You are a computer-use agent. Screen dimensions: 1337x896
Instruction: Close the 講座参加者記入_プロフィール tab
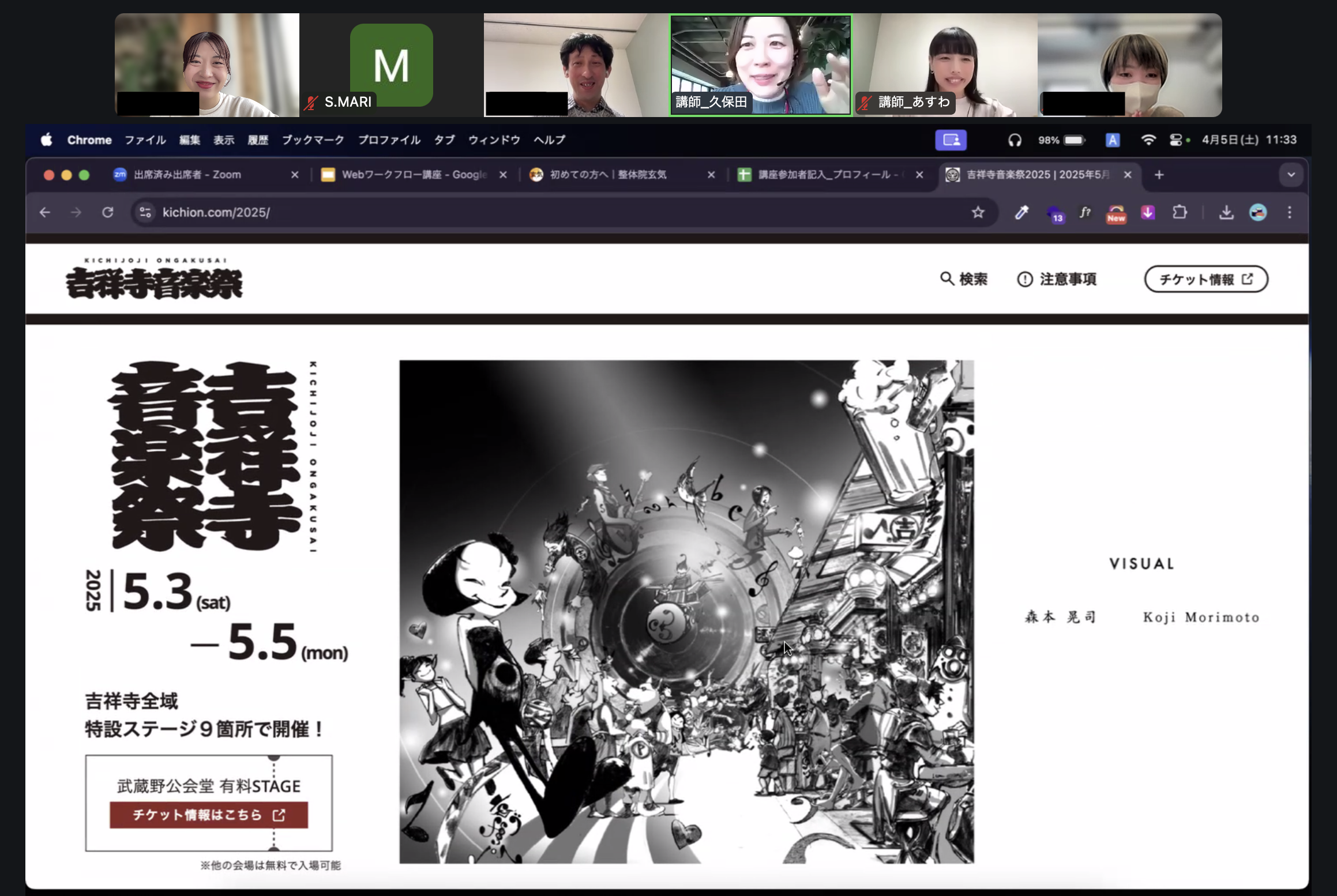(919, 175)
